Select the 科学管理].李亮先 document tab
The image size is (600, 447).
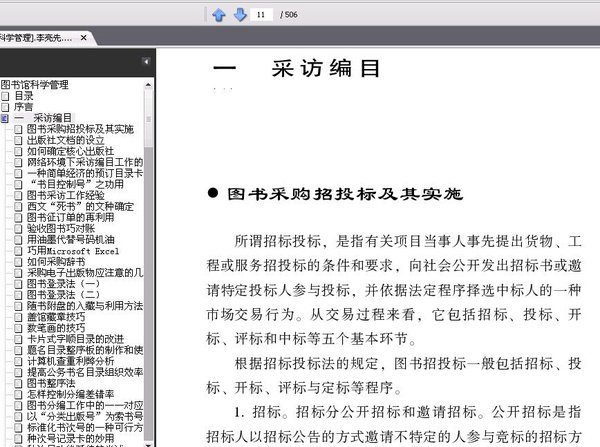(36, 38)
